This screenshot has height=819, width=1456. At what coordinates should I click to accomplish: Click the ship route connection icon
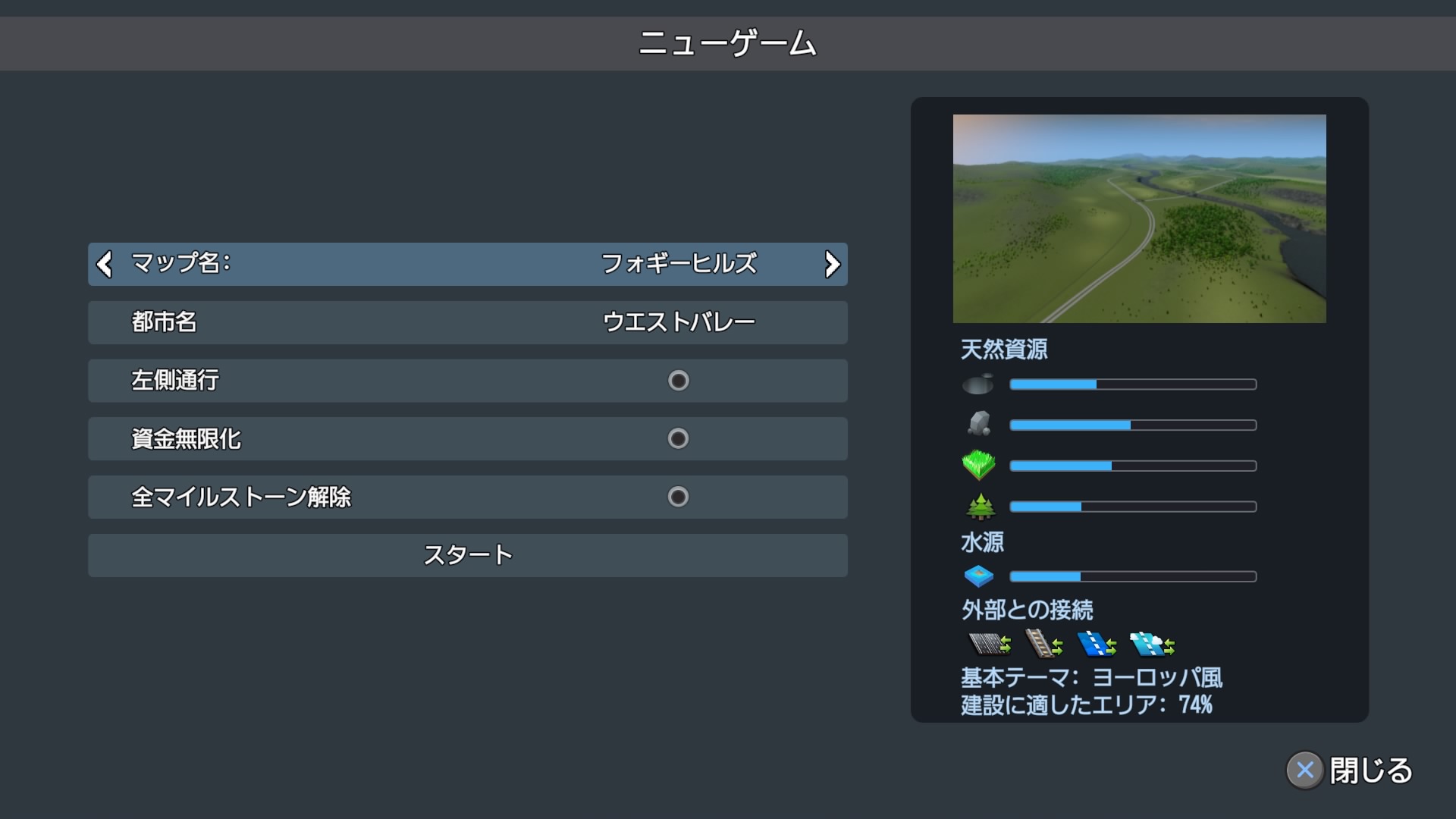pyautogui.click(x=1096, y=644)
